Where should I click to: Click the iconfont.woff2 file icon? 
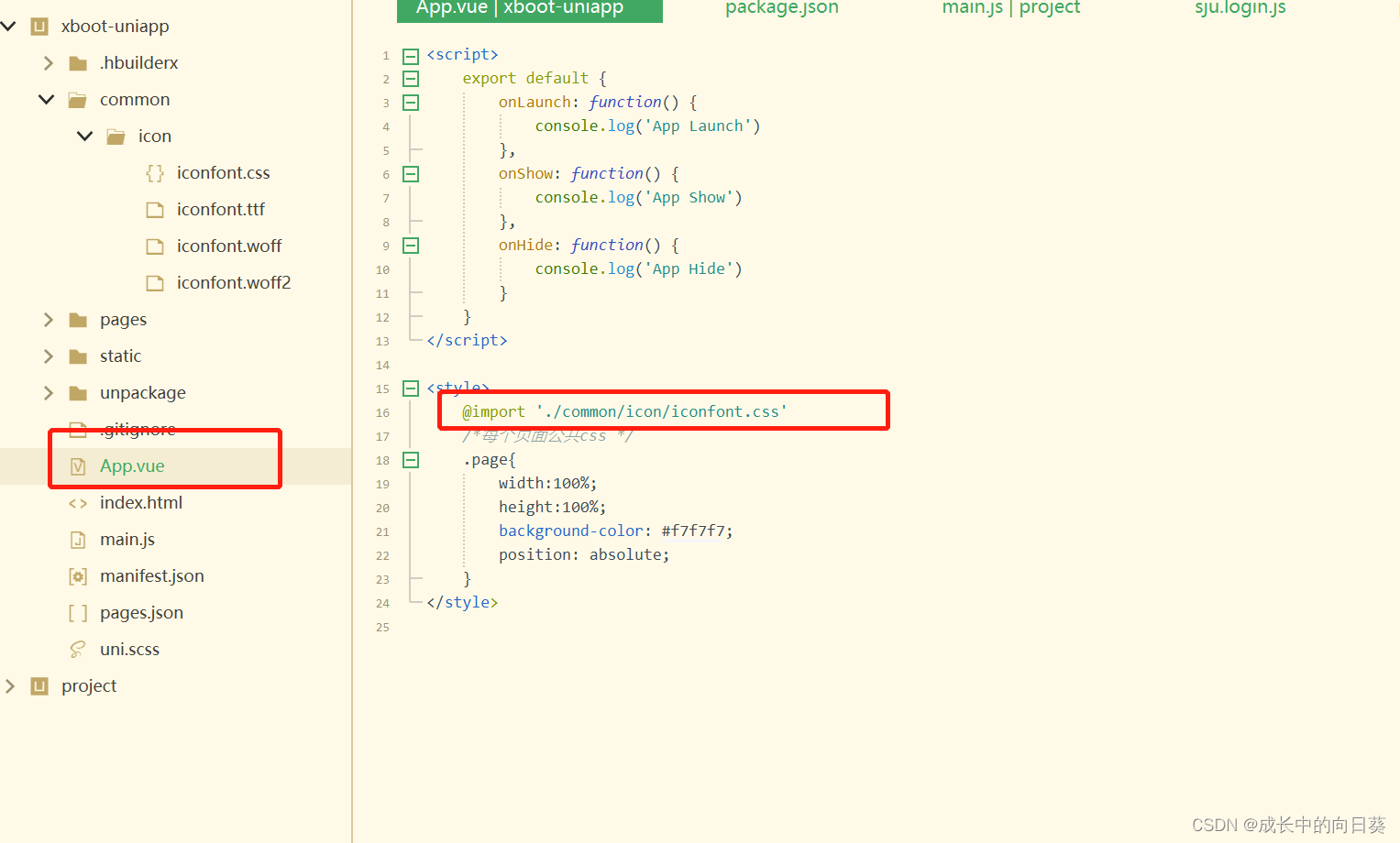pos(155,283)
